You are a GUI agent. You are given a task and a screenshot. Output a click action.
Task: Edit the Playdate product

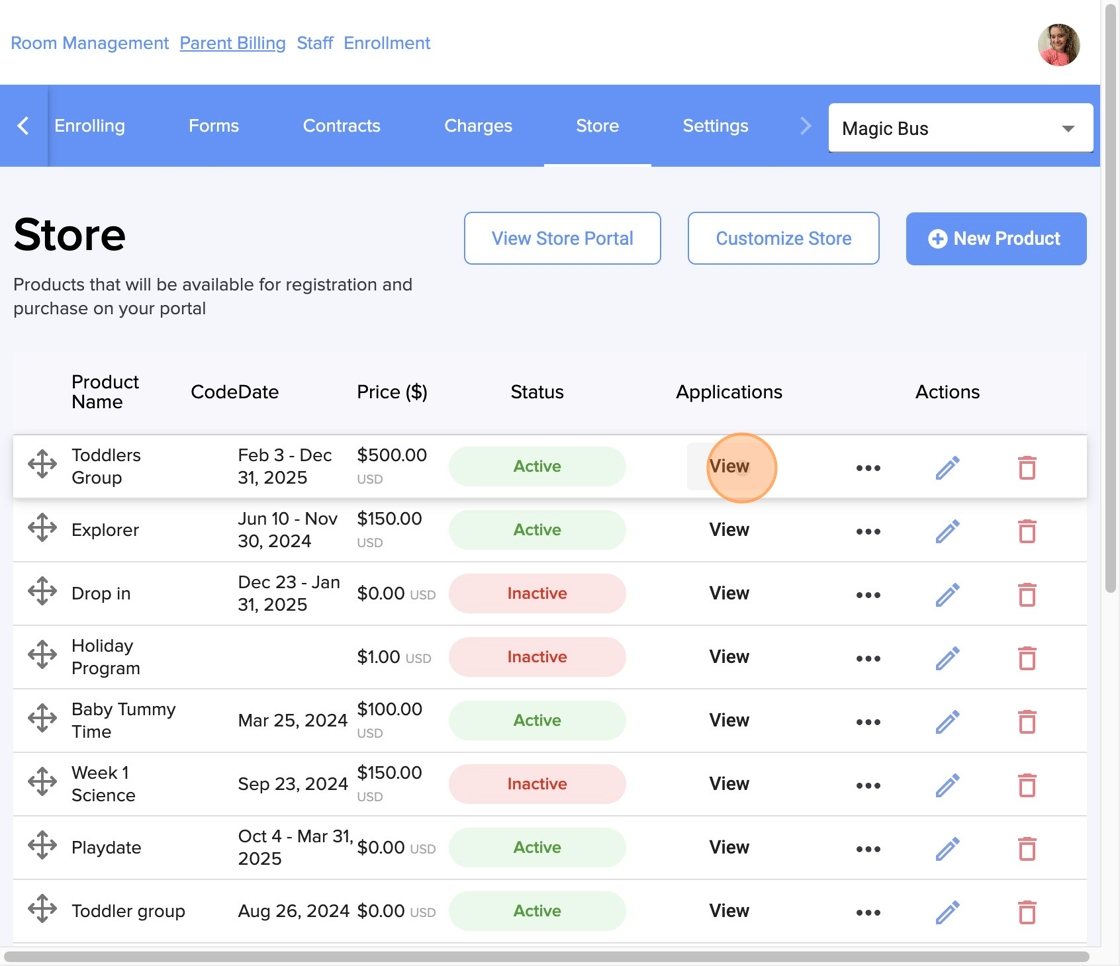[947, 850]
